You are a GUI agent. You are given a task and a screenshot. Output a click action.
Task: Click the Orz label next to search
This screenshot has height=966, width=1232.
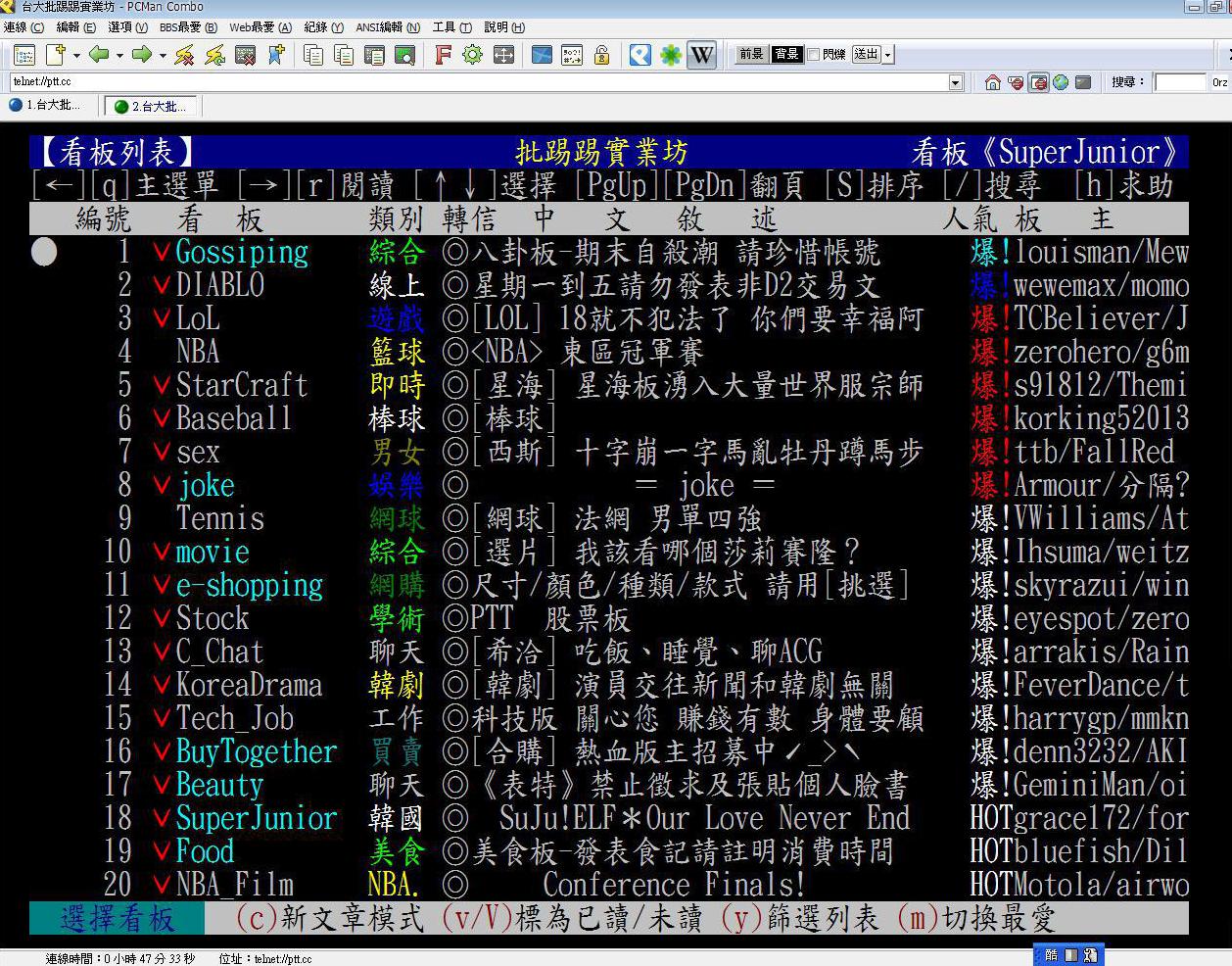[x=1219, y=82]
